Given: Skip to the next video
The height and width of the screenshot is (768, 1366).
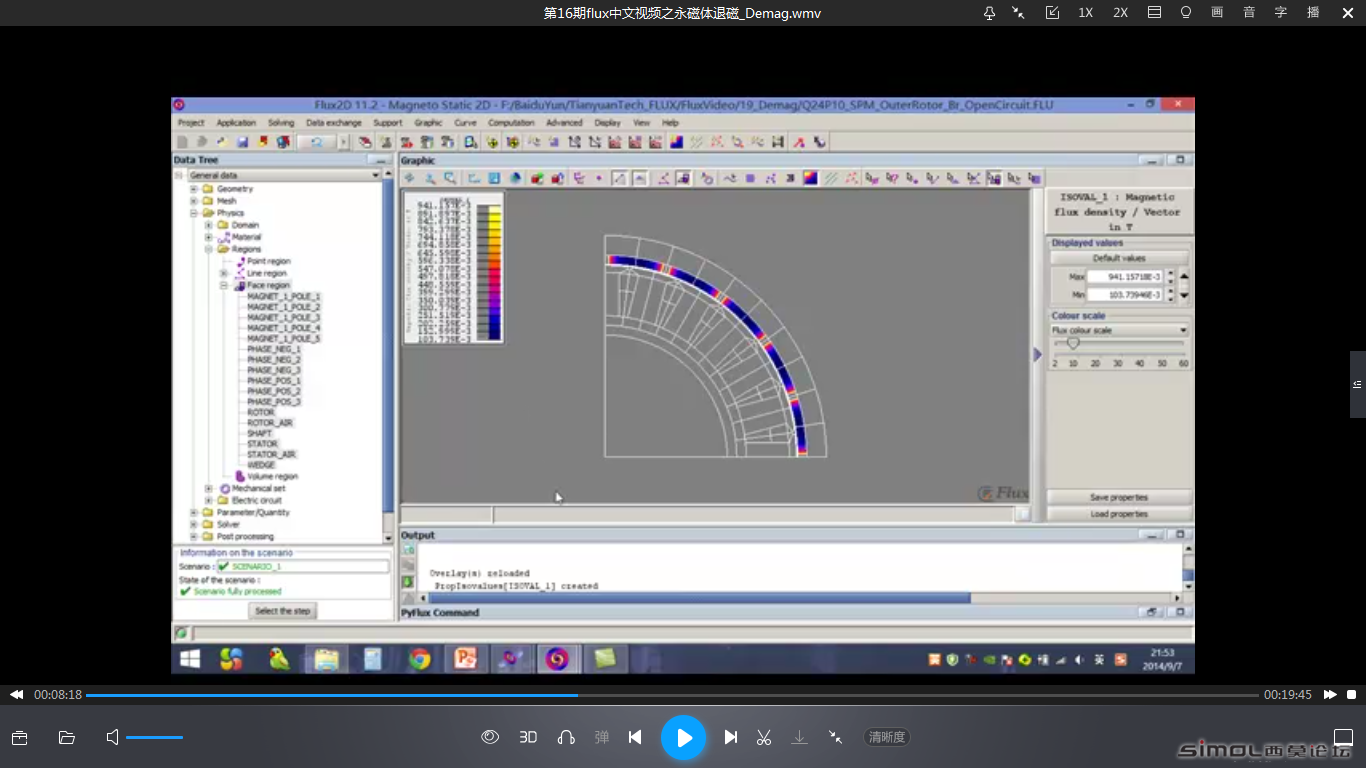Looking at the screenshot, I should 731,737.
